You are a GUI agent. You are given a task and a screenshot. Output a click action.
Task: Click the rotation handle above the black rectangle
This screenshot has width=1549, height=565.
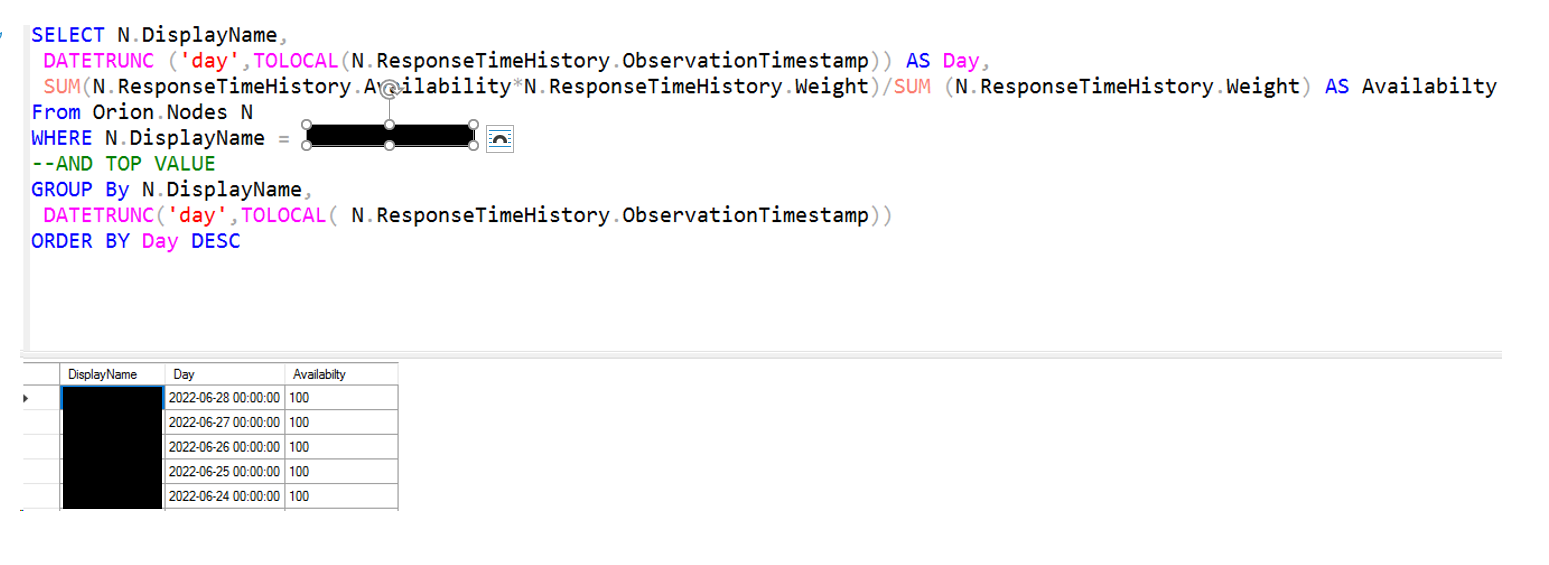point(390,90)
